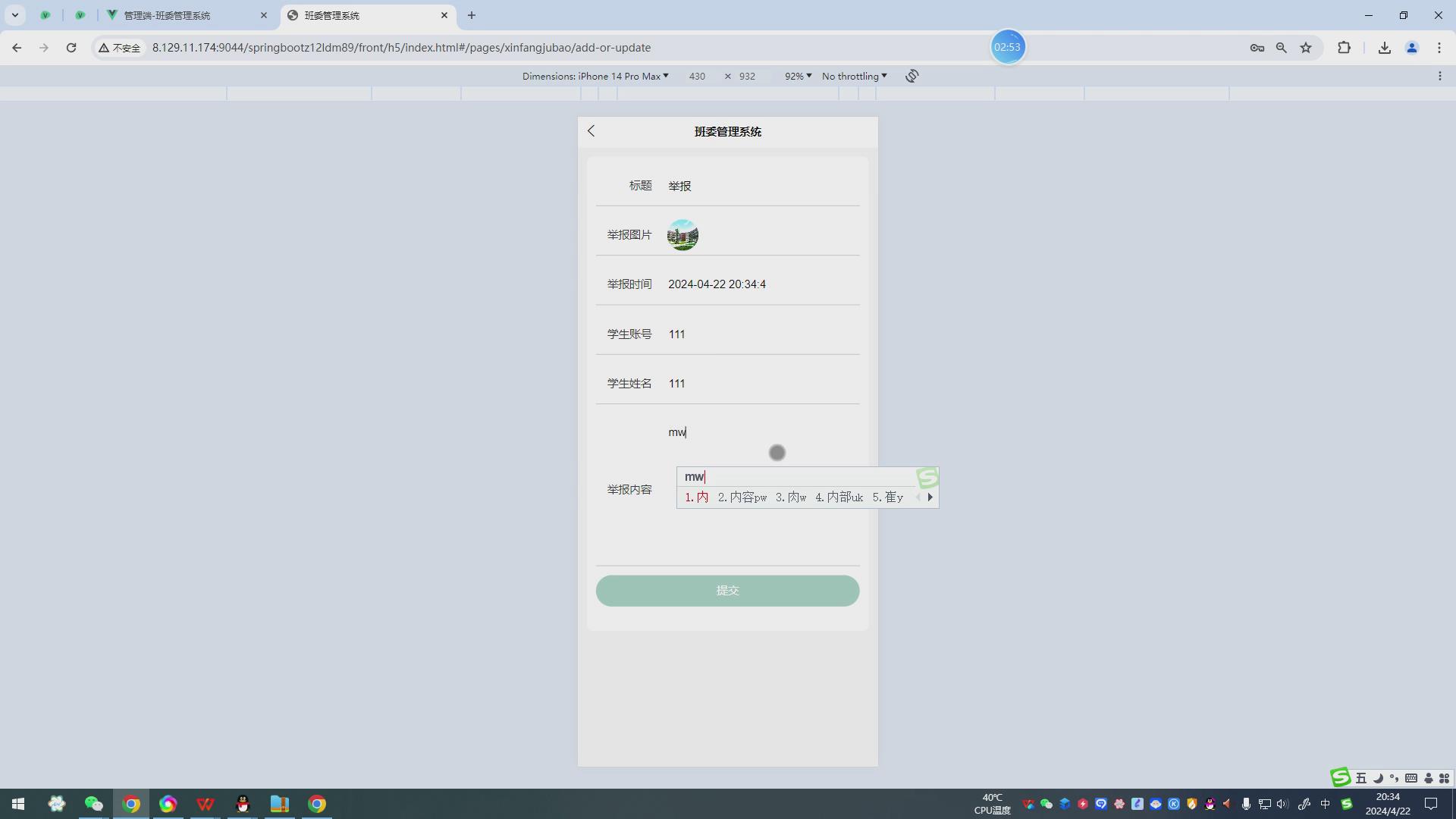Viewport: 1456px width, 819px height.
Task: Expand the No throttling dropdown
Action: click(854, 76)
